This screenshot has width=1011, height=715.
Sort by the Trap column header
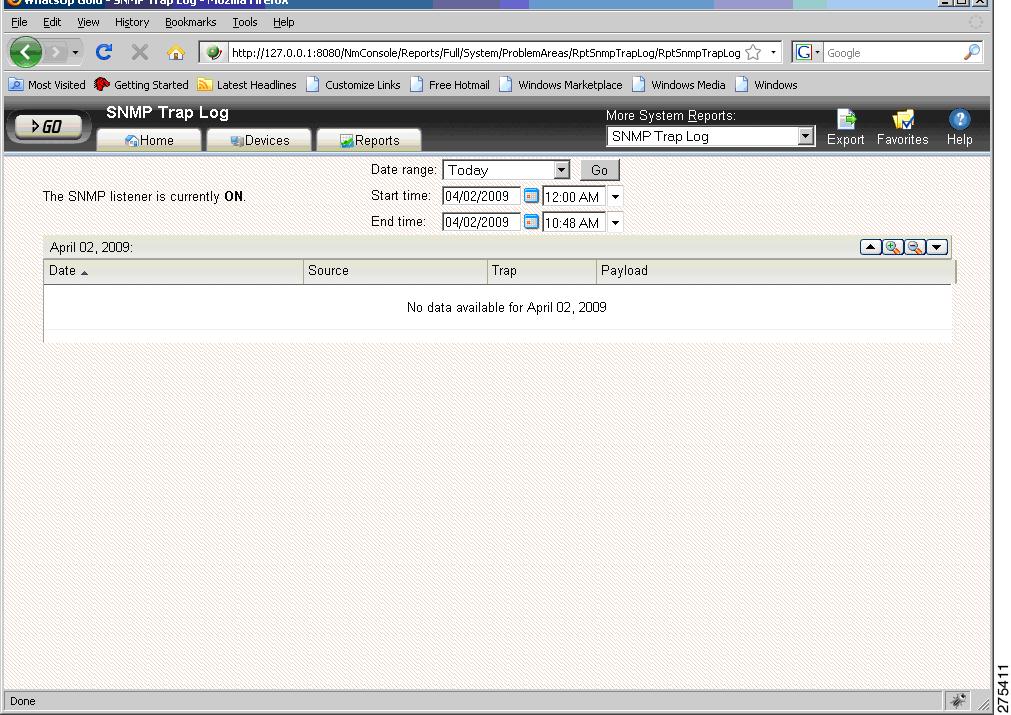542,271
